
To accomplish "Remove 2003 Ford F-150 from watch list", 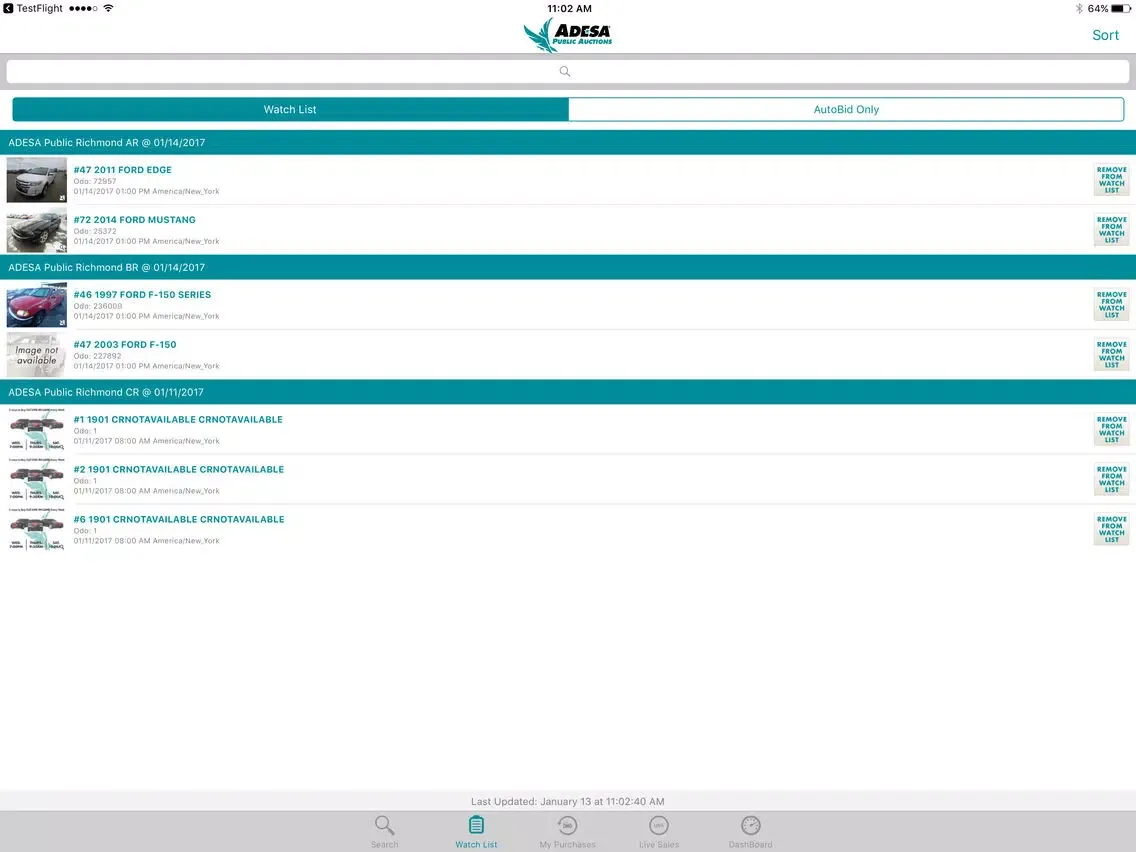I will [1111, 354].
